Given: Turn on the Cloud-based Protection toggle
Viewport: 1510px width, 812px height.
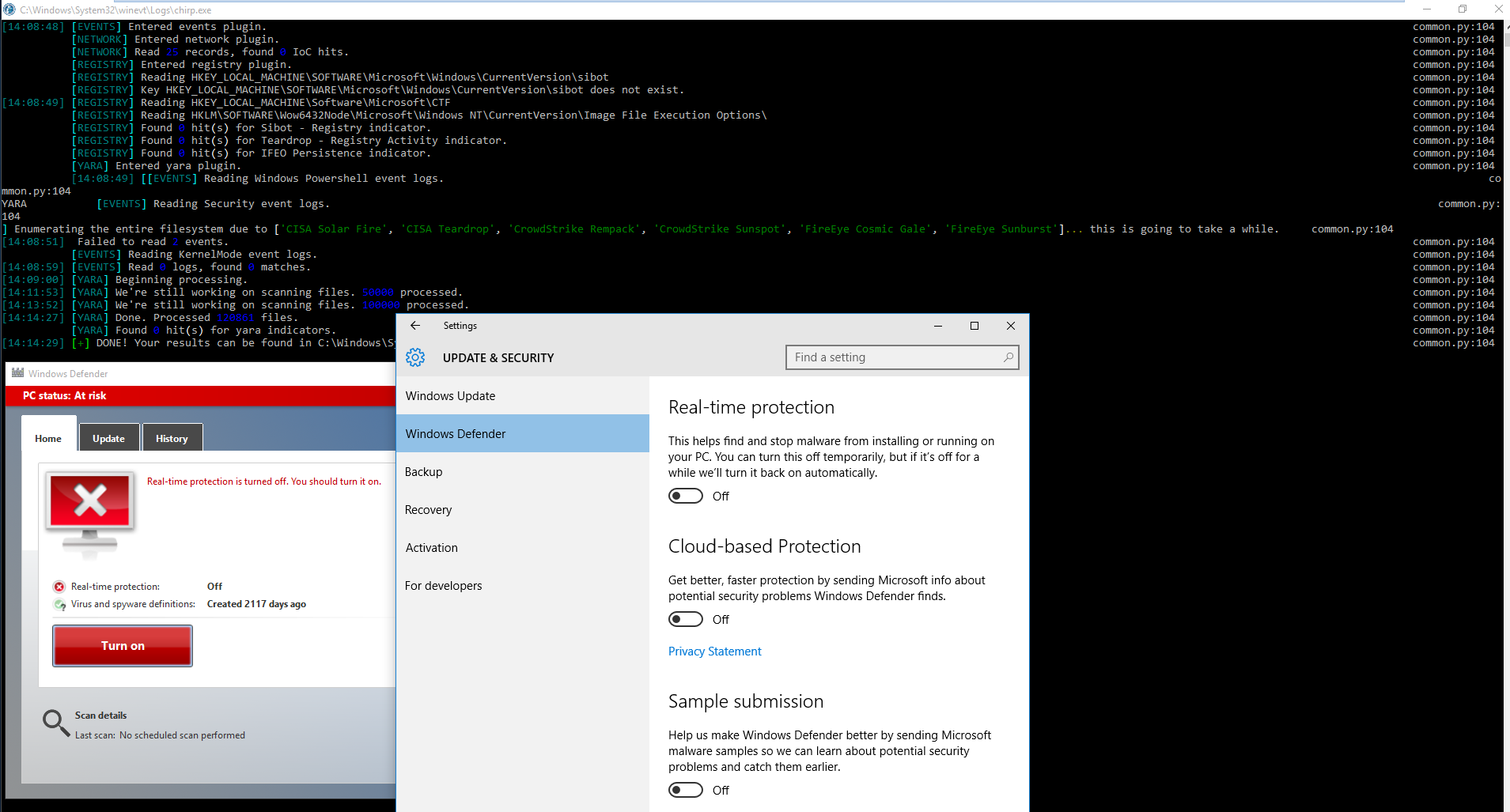Looking at the screenshot, I should [686, 618].
